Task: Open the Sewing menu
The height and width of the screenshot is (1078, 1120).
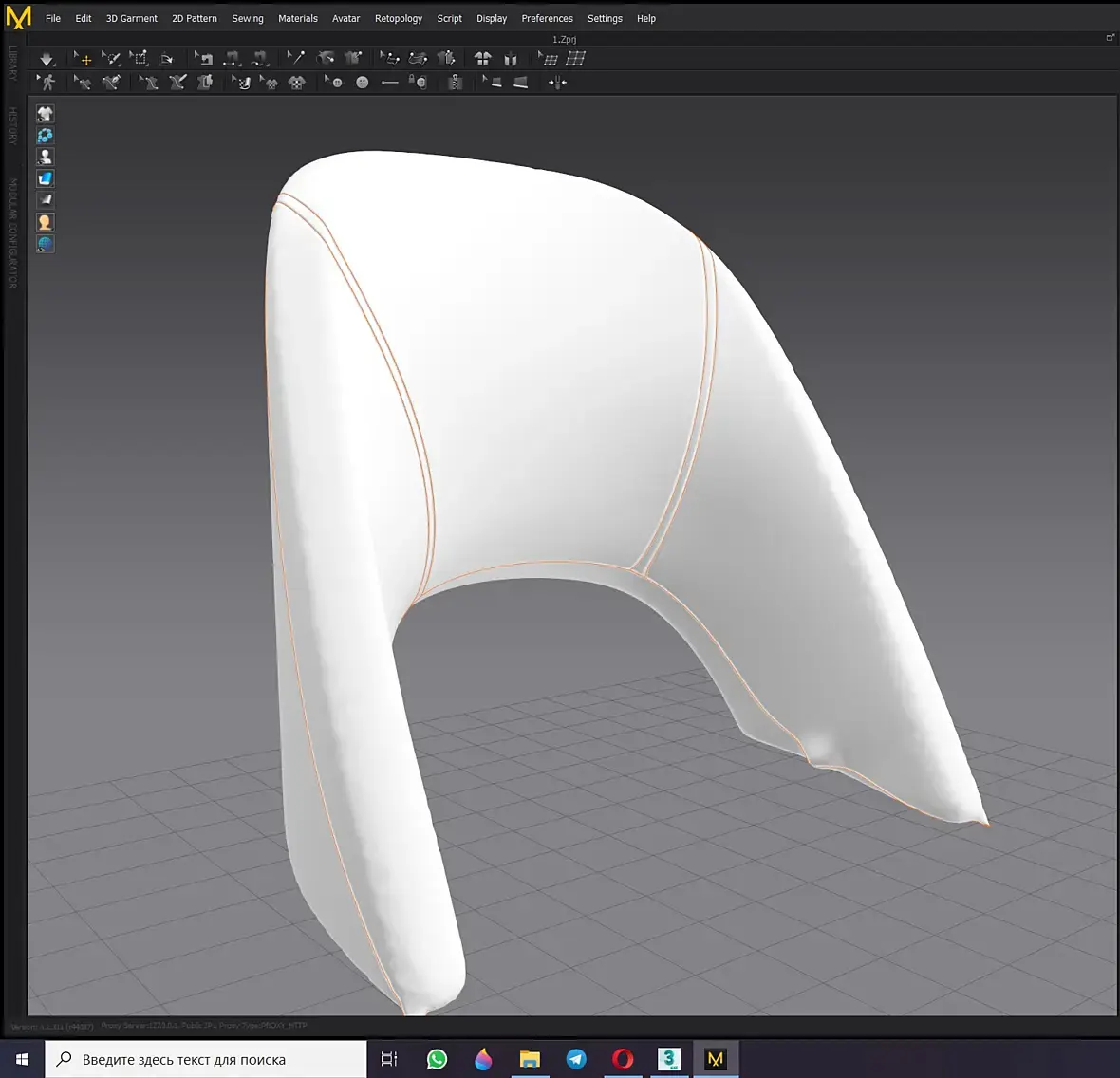Action: point(247,18)
